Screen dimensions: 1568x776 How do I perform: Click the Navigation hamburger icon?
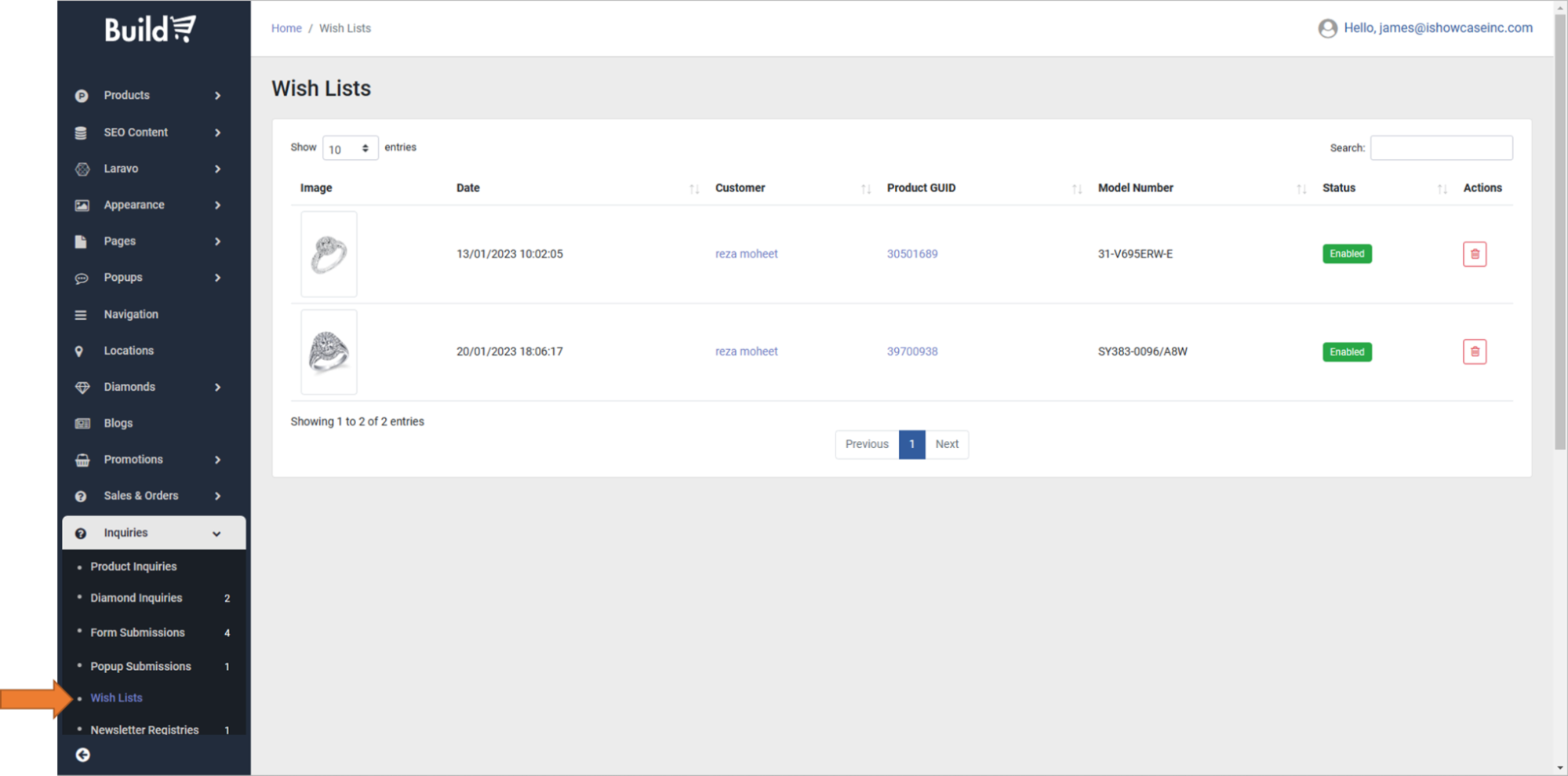[81, 315]
